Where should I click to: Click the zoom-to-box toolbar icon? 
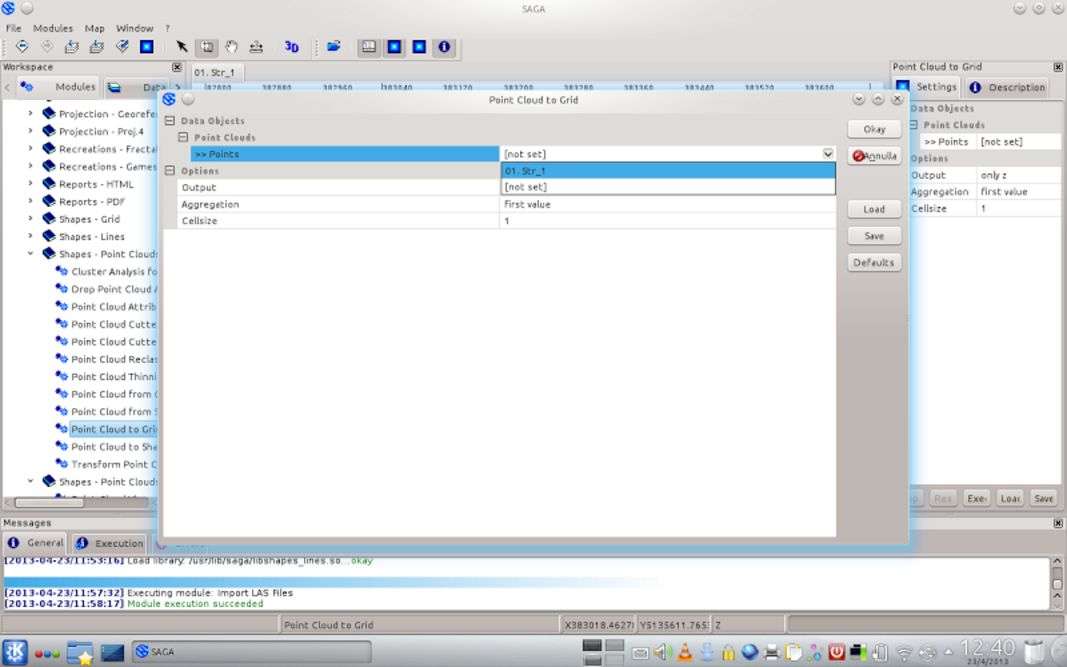(x=207, y=47)
